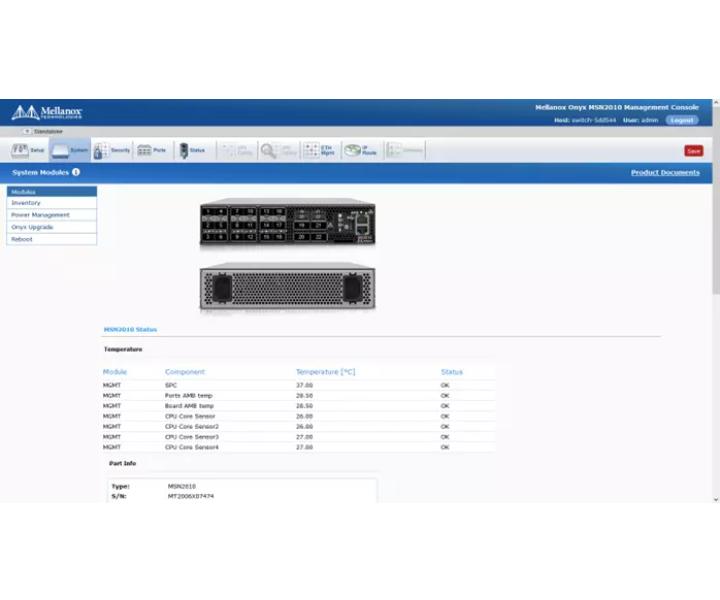Click the User: admin label
720x600 pixels.
pyautogui.click(x=641, y=120)
